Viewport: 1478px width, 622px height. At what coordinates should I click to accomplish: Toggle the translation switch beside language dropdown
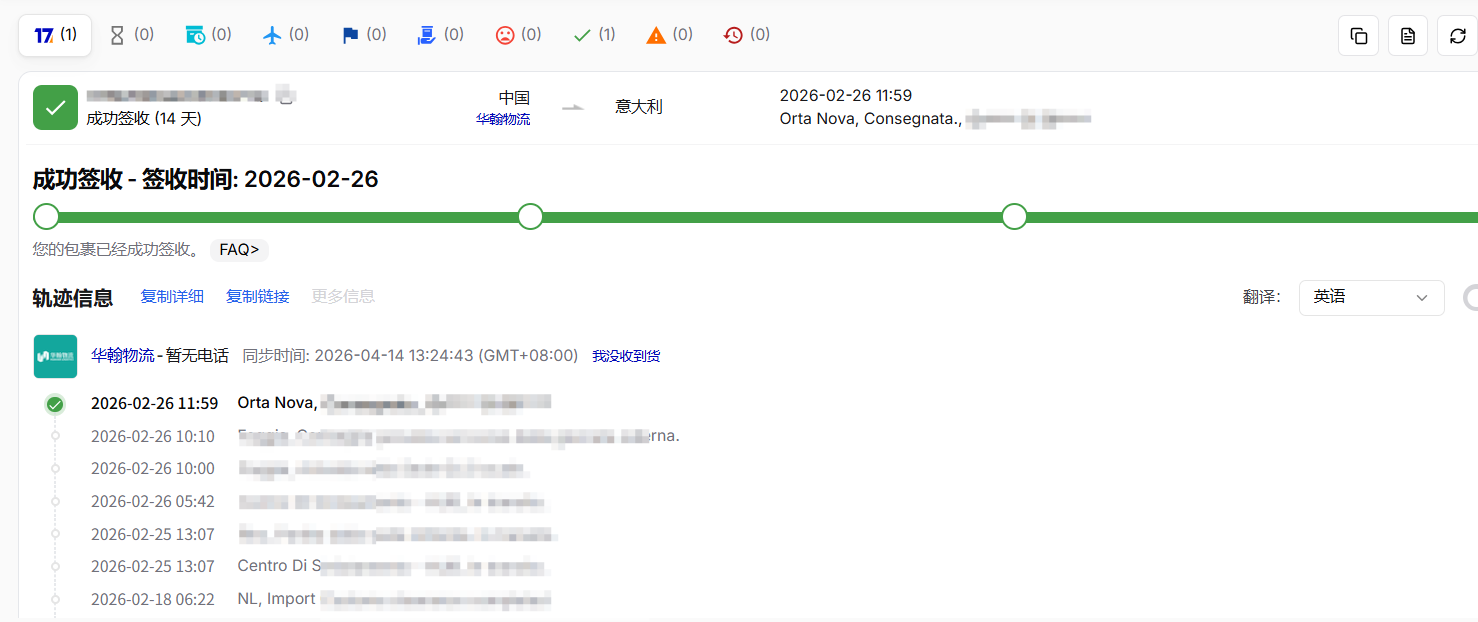click(1471, 298)
